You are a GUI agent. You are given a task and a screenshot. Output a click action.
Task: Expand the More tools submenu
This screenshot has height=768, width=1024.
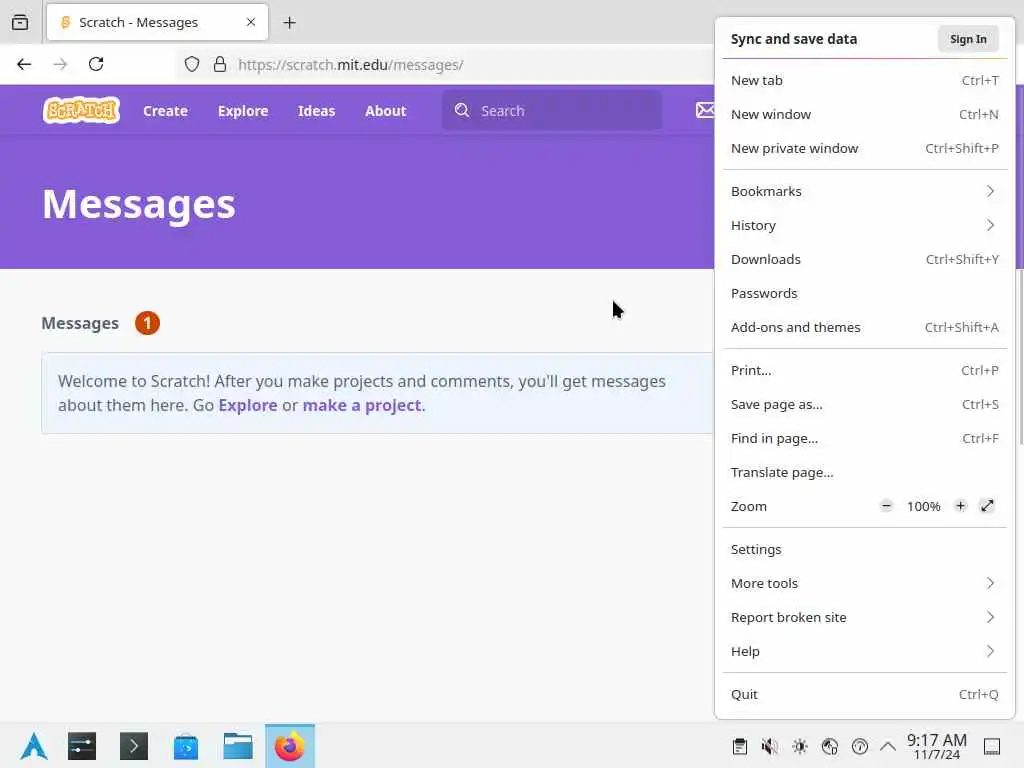point(865,583)
